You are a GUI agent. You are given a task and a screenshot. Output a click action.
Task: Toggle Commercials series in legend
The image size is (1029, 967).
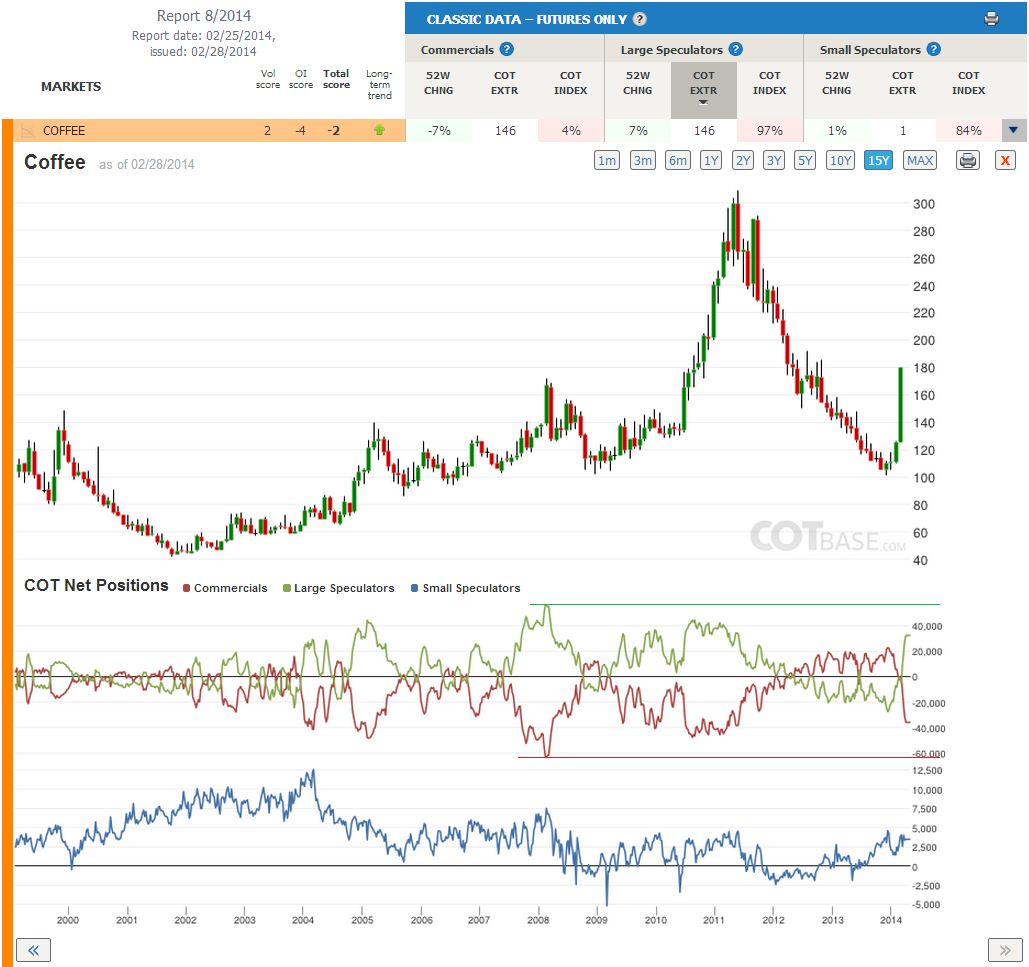coord(225,588)
